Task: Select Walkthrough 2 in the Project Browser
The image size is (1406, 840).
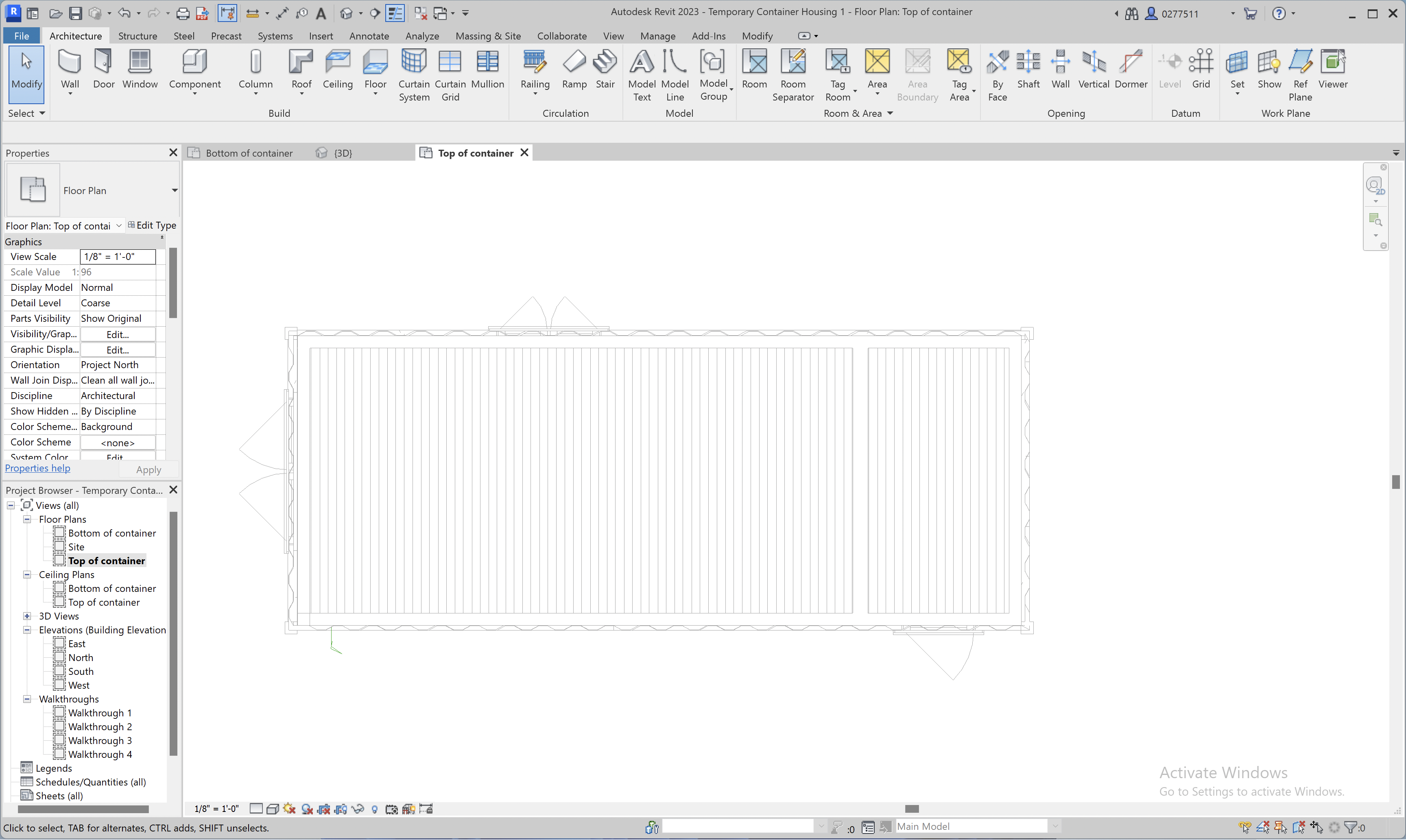Action: [x=100, y=726]
